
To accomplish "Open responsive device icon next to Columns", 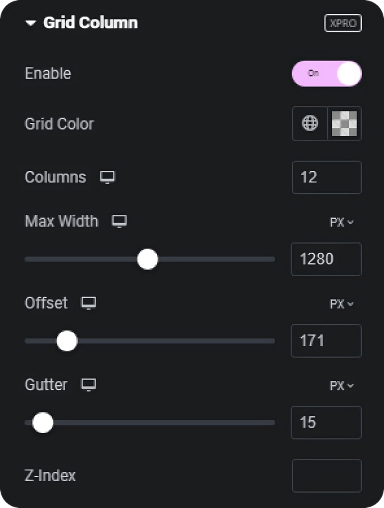I will coord(107,177).
